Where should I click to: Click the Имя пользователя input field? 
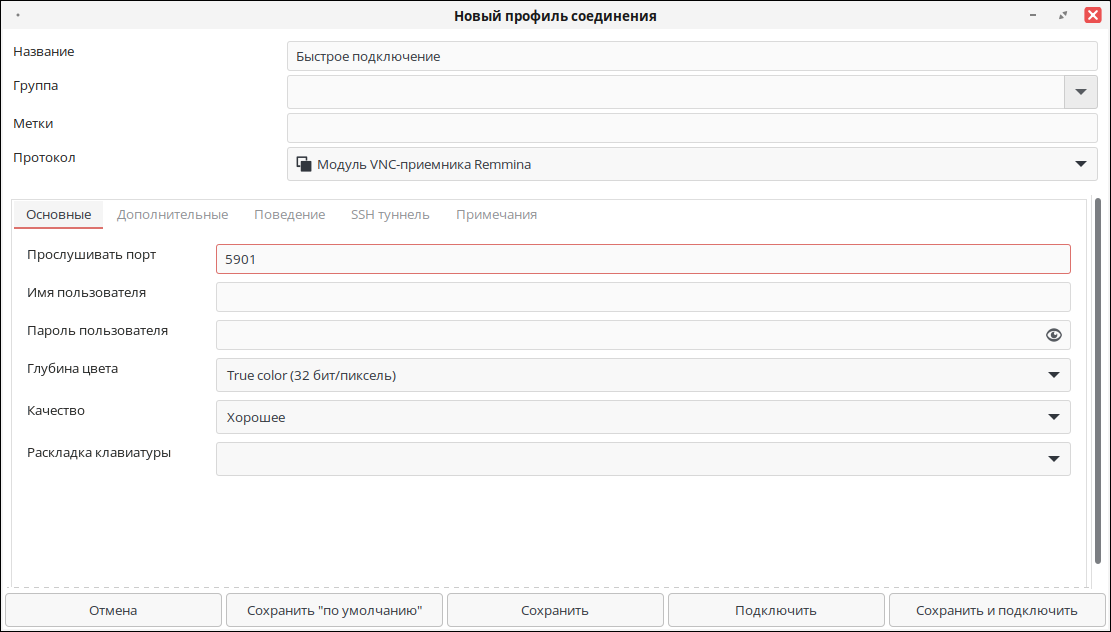[x=642, y=297]
